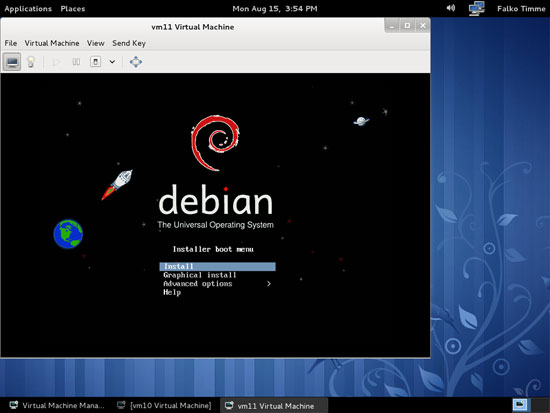Screen dimensions: 550x413
Task: Open the Send Key menu
Action: [129, 43]
